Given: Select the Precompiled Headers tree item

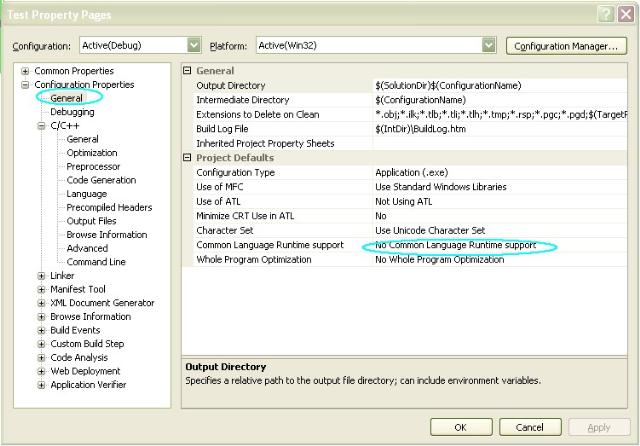Looking at the screenshot, I should pyautogui.click(x=109, y=207).
